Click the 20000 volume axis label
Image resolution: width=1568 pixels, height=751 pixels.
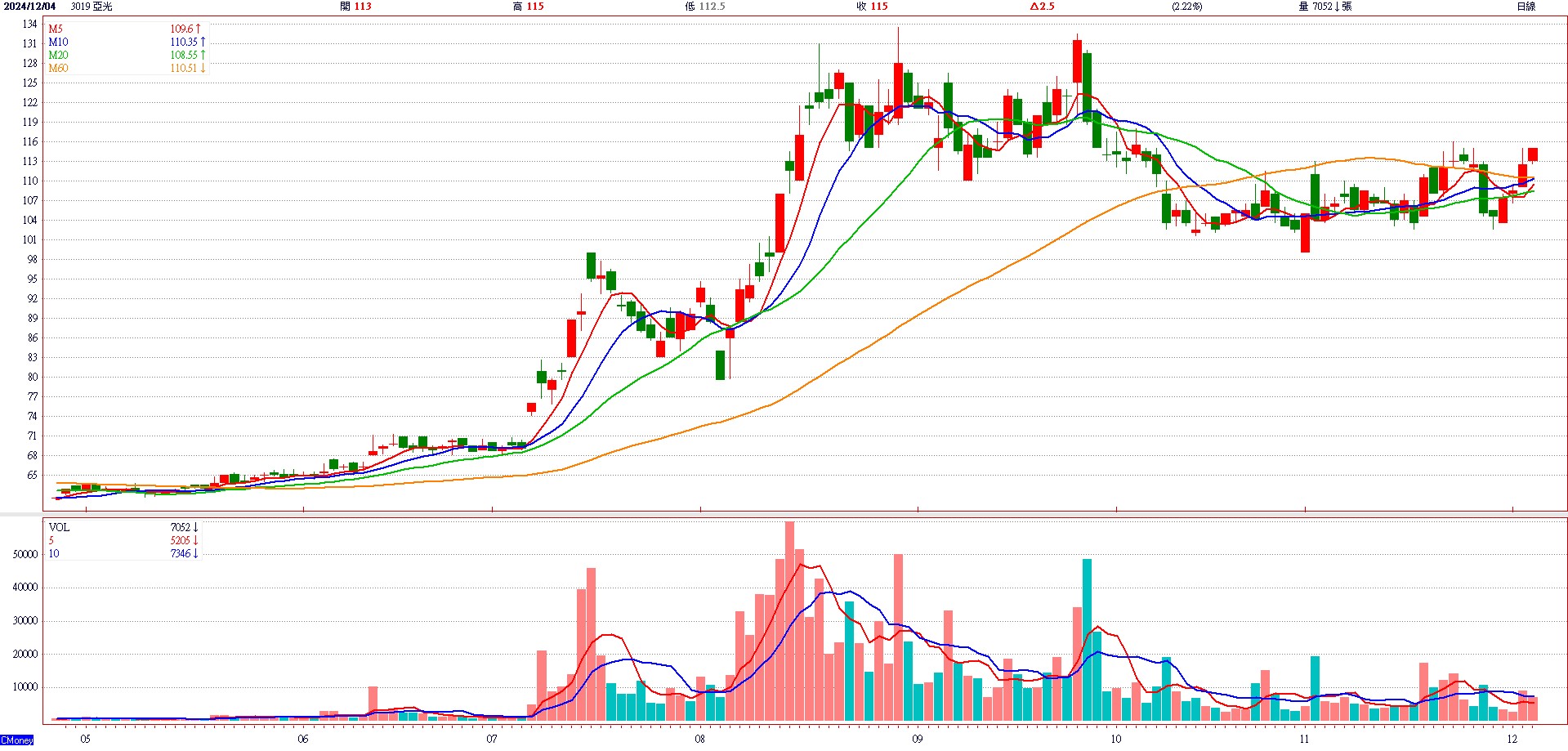click(25, 654)
